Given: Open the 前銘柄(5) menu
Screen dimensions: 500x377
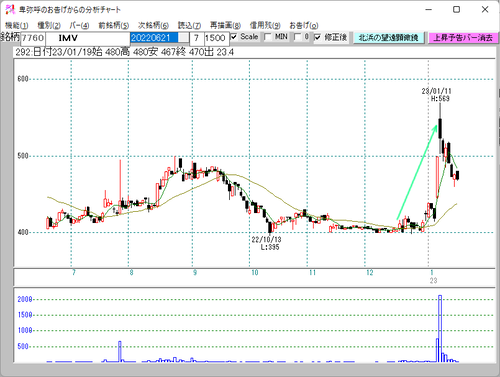Looking at the screenshot, I should point(114,25).
